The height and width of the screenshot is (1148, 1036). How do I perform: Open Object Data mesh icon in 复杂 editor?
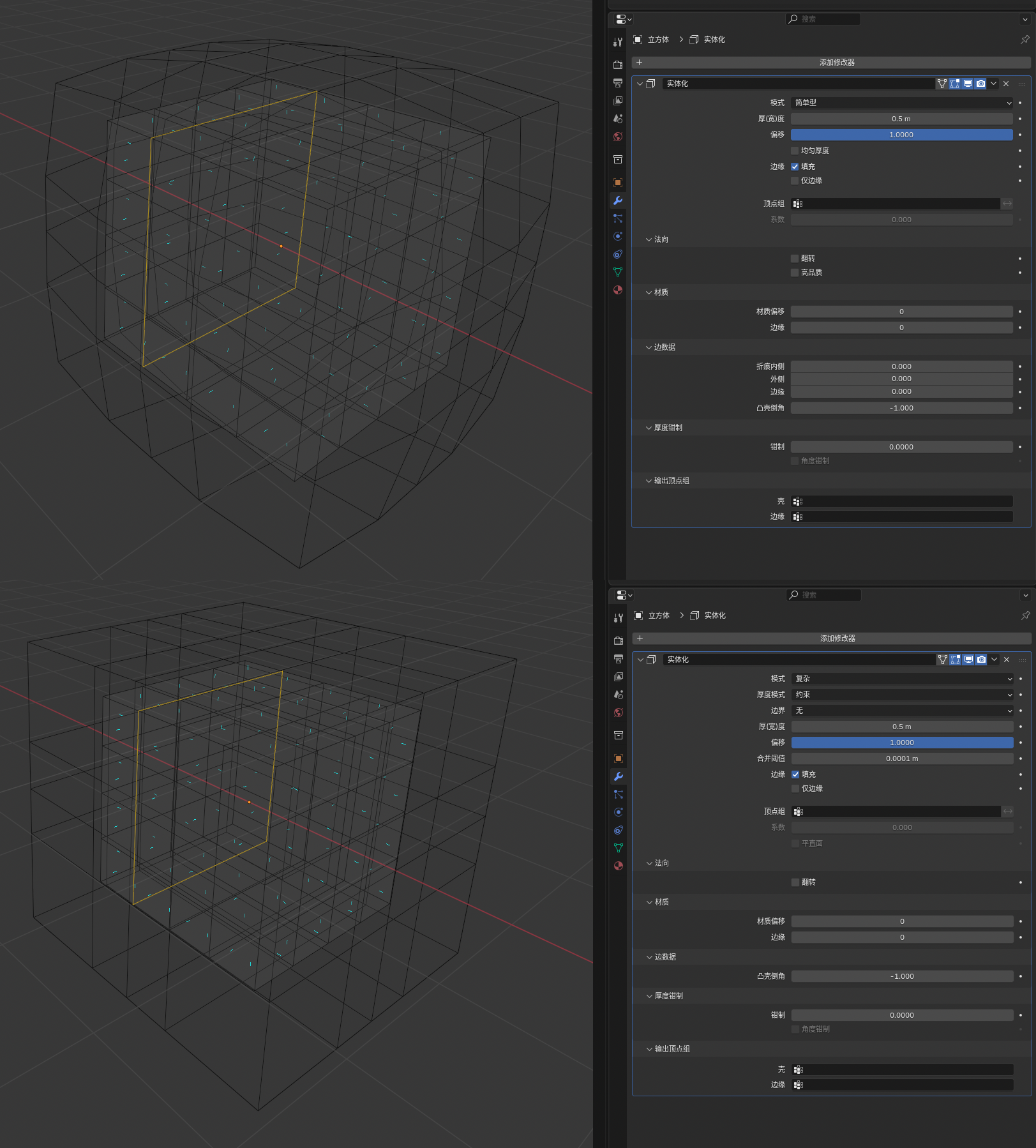pos(619,848)
